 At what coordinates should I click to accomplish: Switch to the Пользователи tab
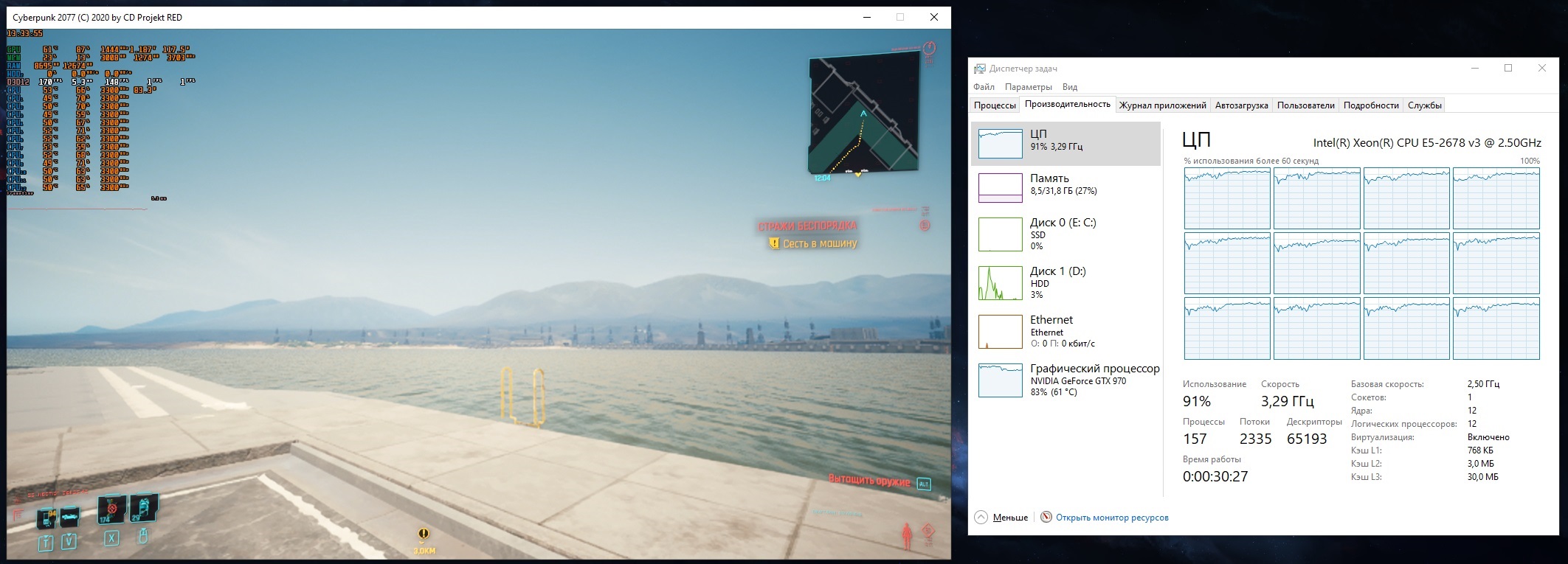1306,105
